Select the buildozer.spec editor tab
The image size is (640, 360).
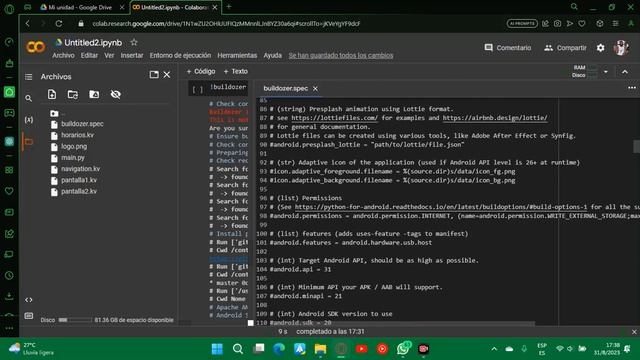click(x=286, y=89)
